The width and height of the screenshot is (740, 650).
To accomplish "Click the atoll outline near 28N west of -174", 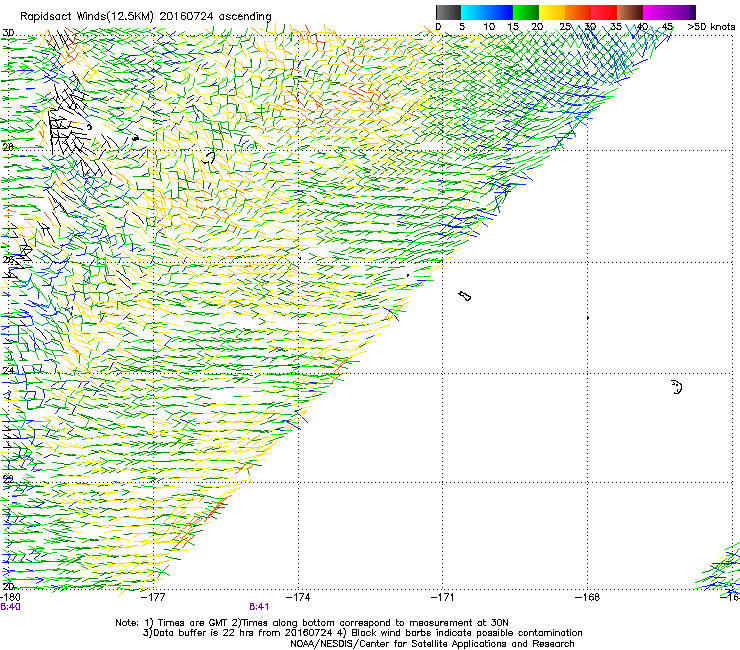I will coord(209,158).
